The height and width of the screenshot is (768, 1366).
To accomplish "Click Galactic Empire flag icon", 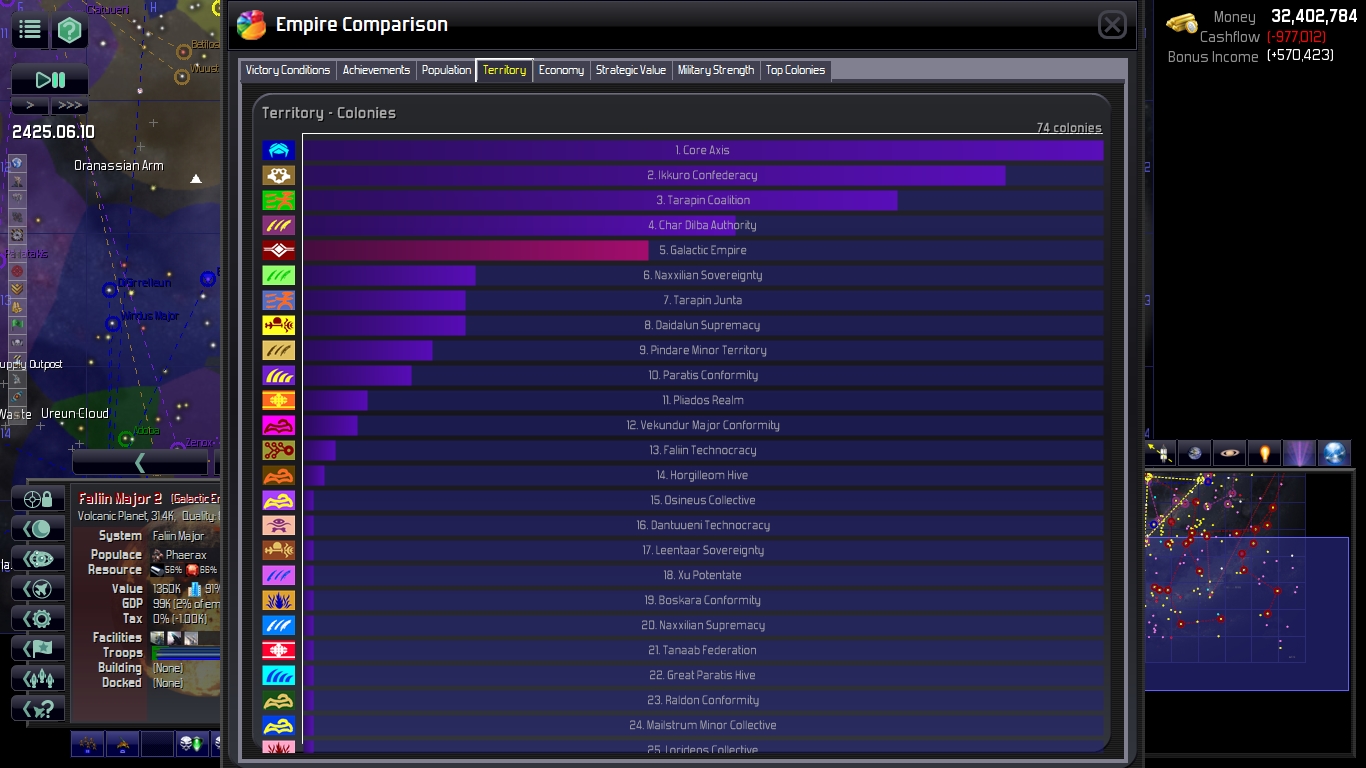I will pos(279,250).
